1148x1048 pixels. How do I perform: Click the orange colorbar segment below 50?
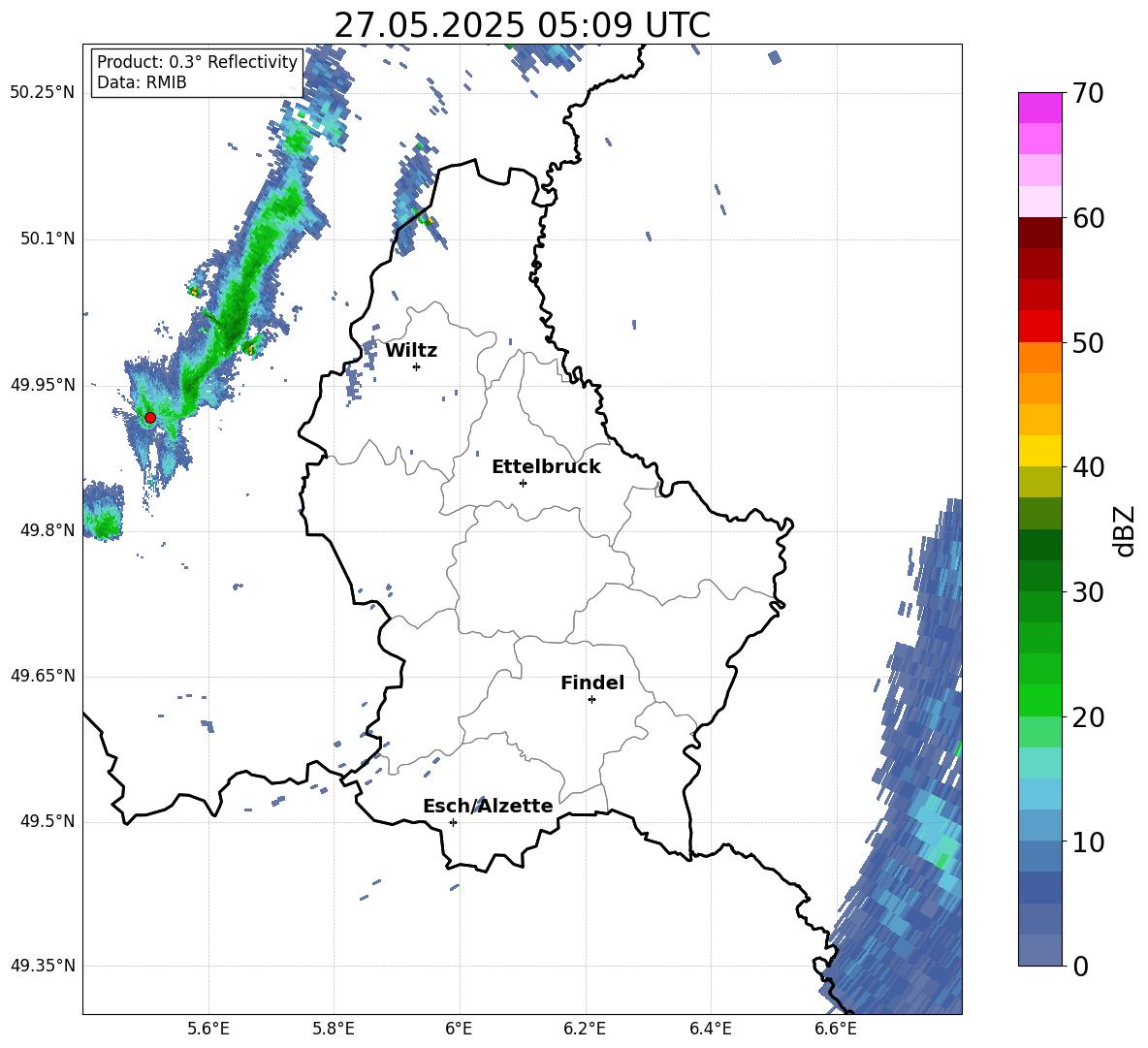tap(1039, 358)
